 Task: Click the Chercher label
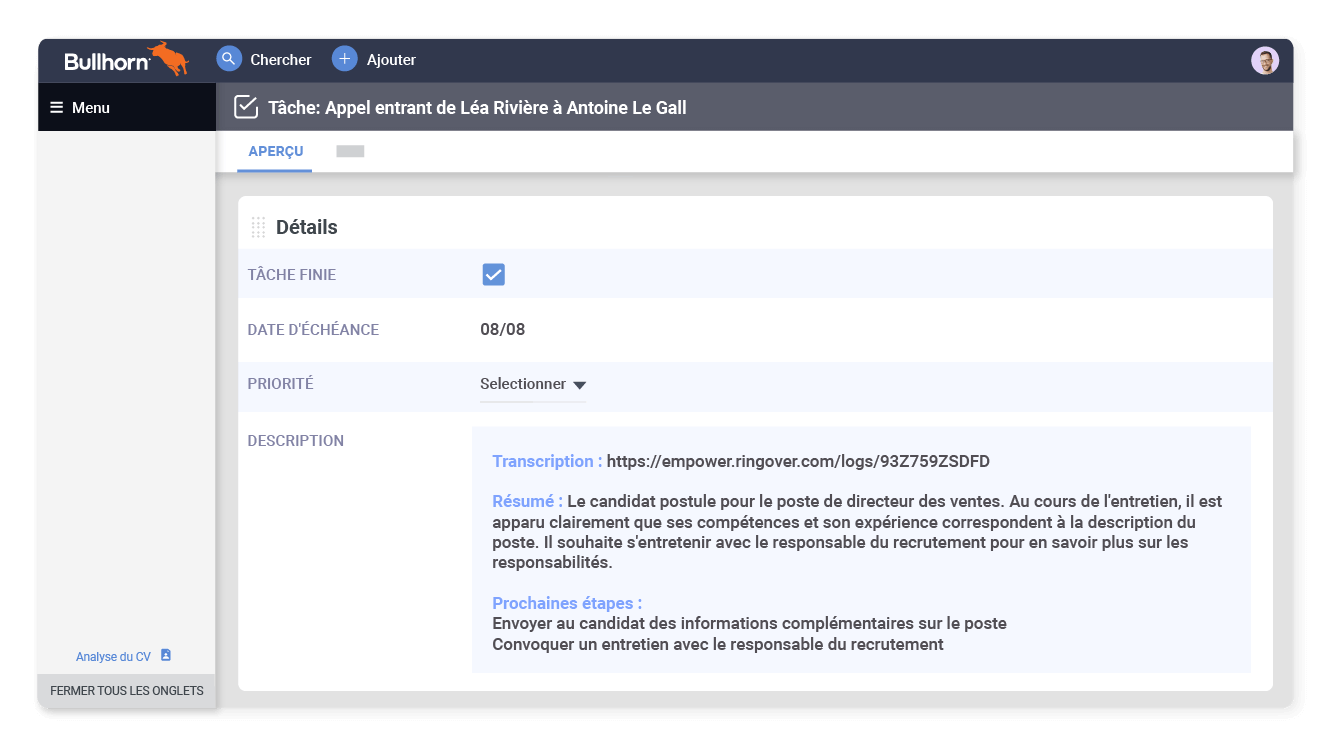281,60
